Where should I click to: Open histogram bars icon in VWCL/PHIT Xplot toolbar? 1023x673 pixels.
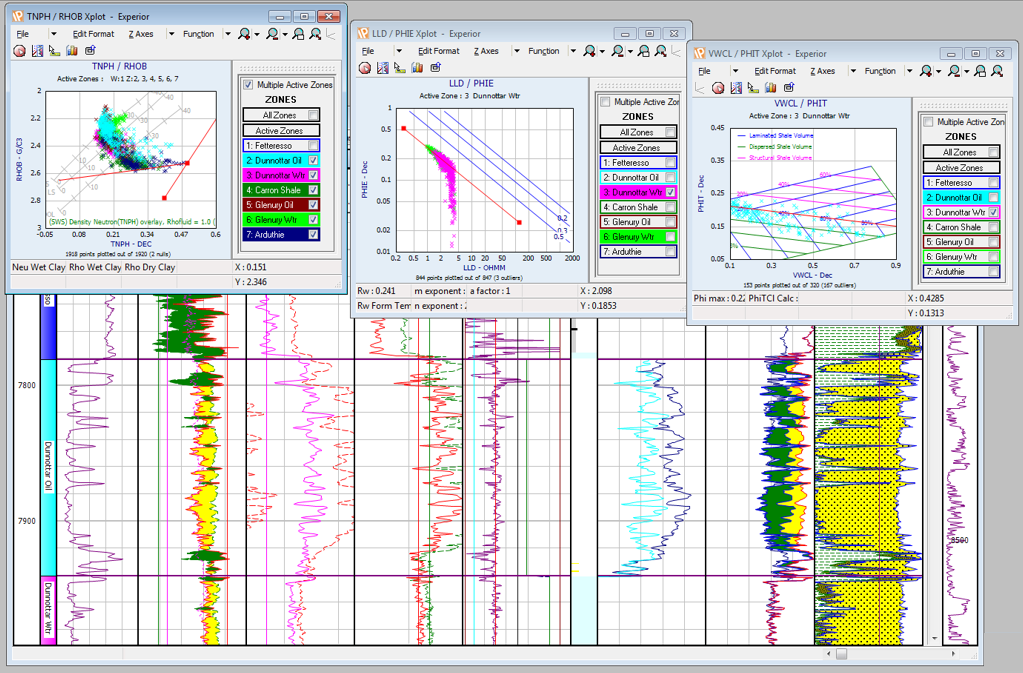pos(771,88)
